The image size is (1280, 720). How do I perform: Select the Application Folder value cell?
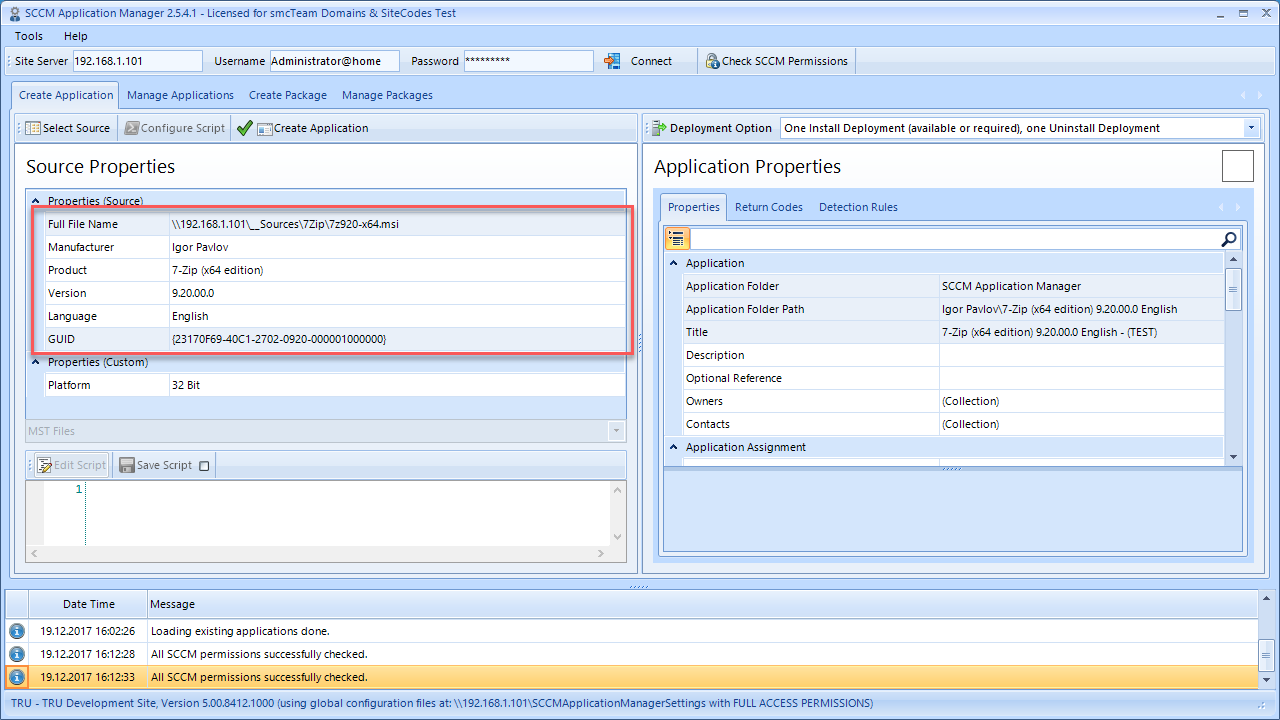click(1081, 286)
